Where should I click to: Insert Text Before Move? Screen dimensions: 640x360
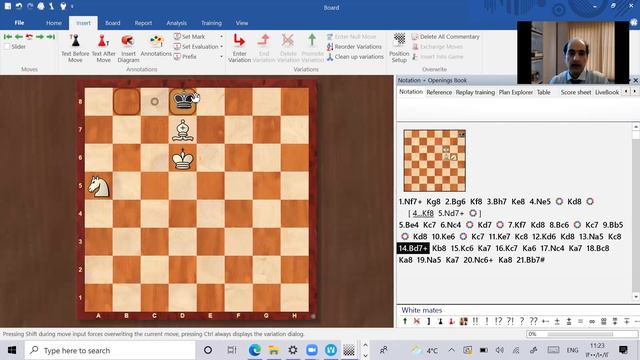[x=75, y=48]
